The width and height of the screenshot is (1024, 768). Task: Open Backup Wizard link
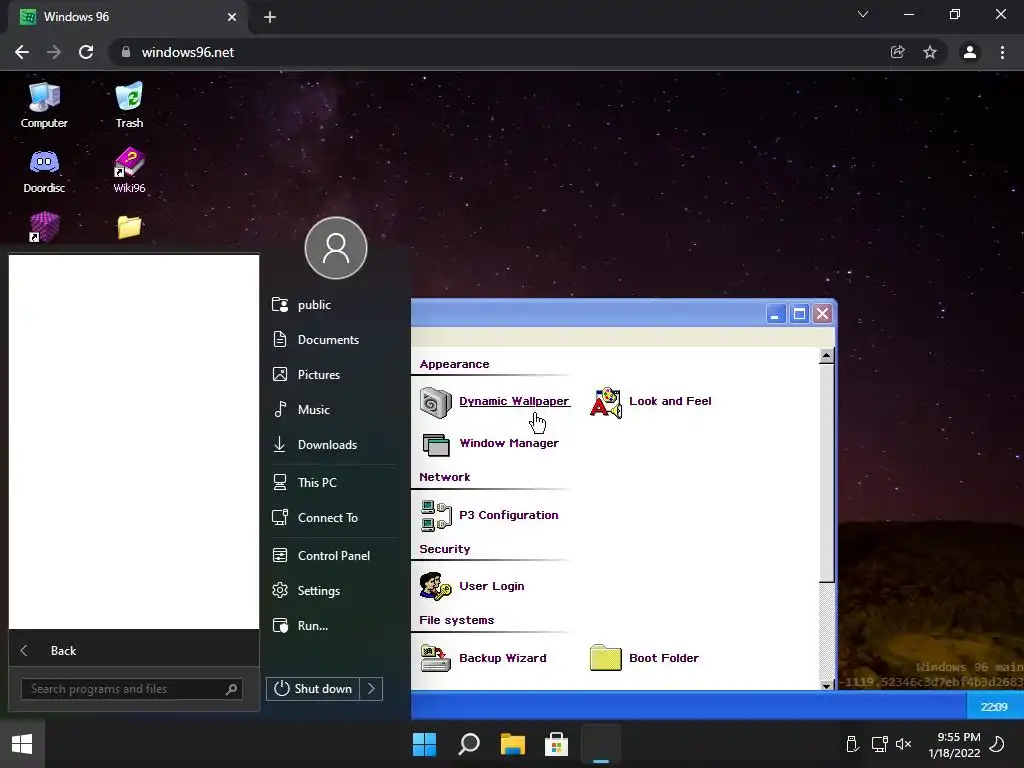pos(503,658)
